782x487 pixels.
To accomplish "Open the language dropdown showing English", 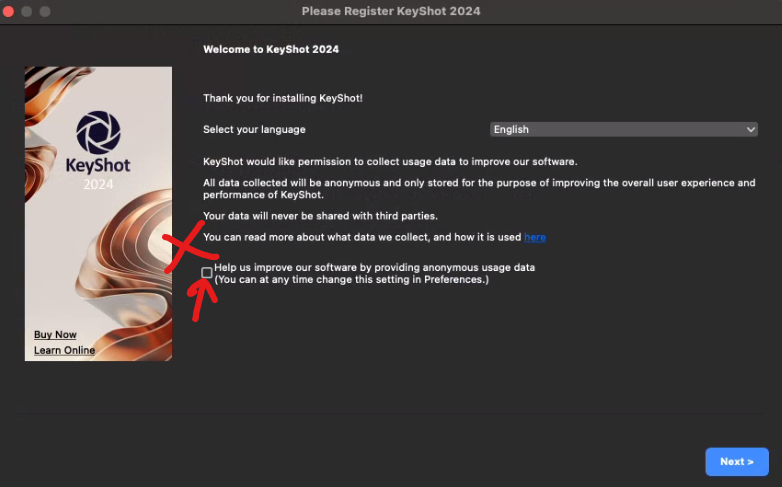I will pyautogui.click(x=623, y=129).
